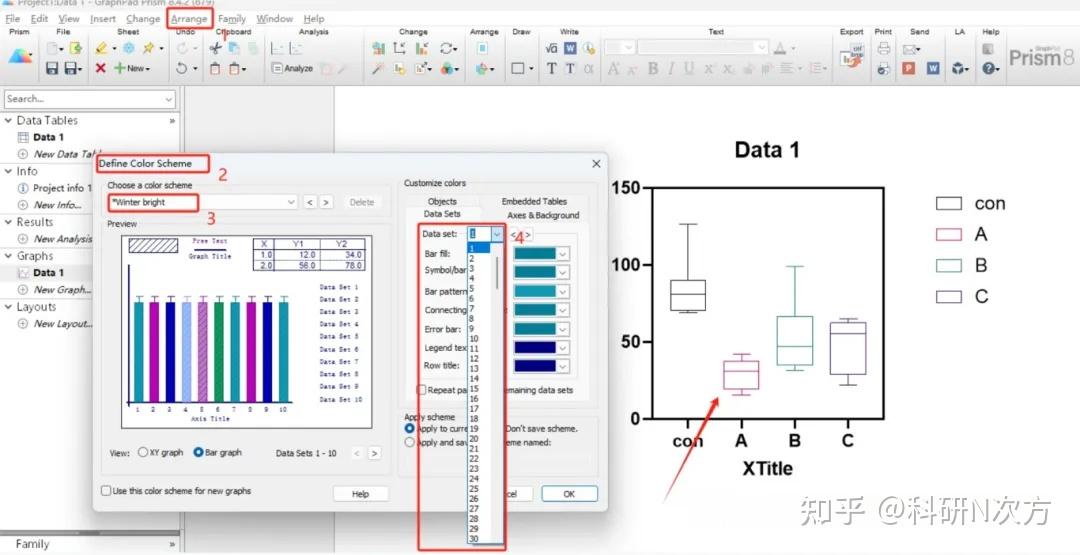Viewport: 1080px width, 555px height.
Task: Switch to the Embedded Tables tab
Action: (534, 201)
